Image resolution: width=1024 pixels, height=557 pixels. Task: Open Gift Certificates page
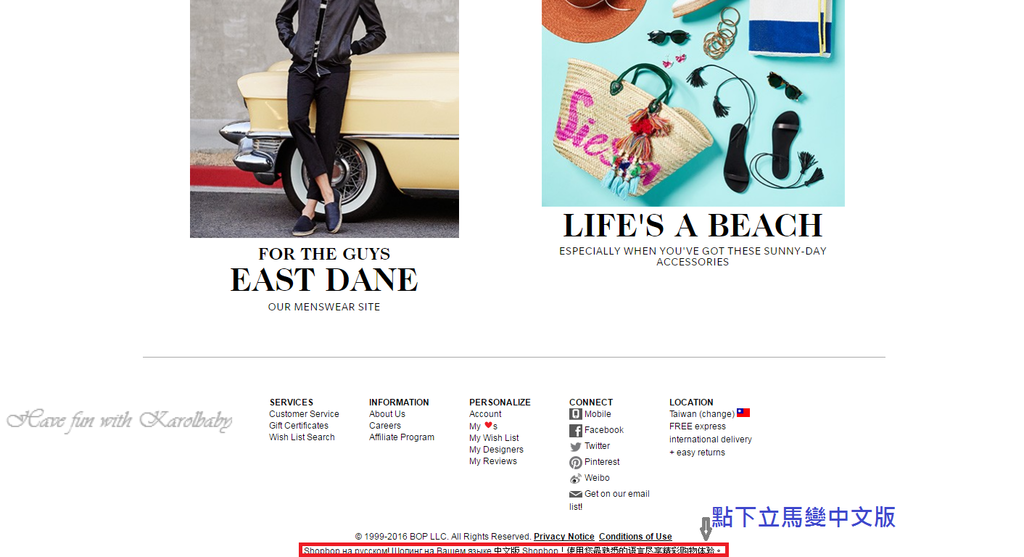tap(298, 426)
